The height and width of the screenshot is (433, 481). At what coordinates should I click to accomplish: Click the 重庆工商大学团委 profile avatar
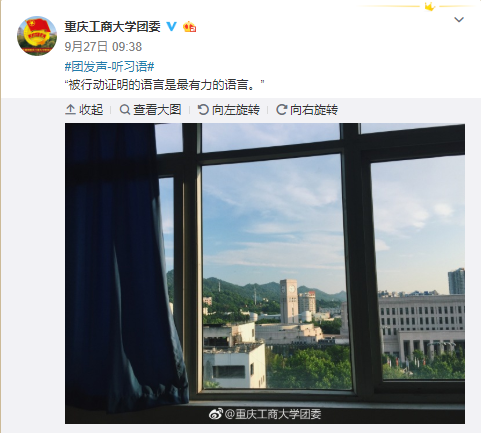coord(37,36)
